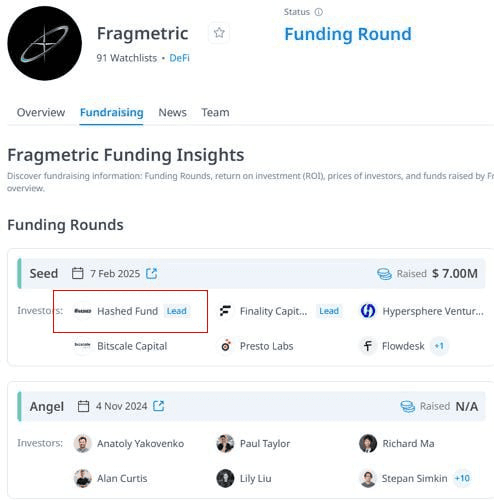Viewport: 494px width, 500px height.
Task: Expand the +1 more Seed investors badge
Action: (x=439, y=346)
